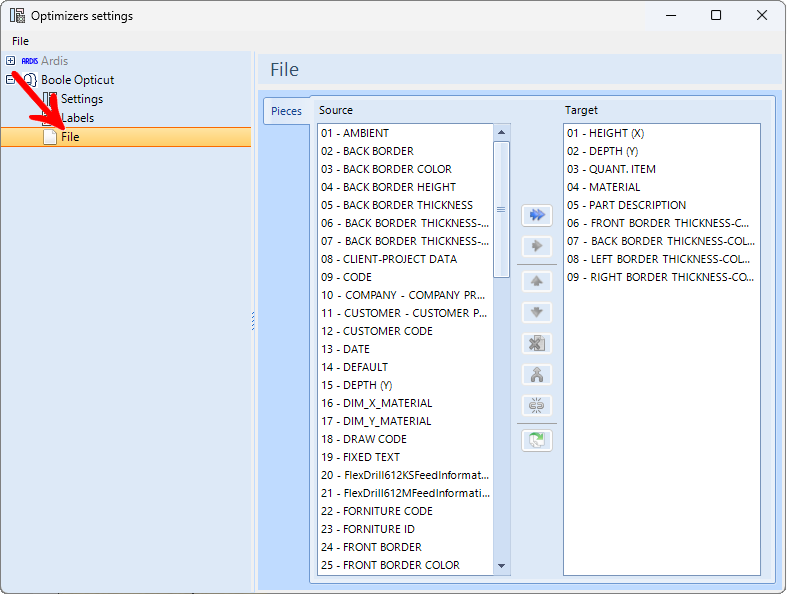Click the Source list scroll-down arrow
Screen dimensions: 789x601
[501, 566]
